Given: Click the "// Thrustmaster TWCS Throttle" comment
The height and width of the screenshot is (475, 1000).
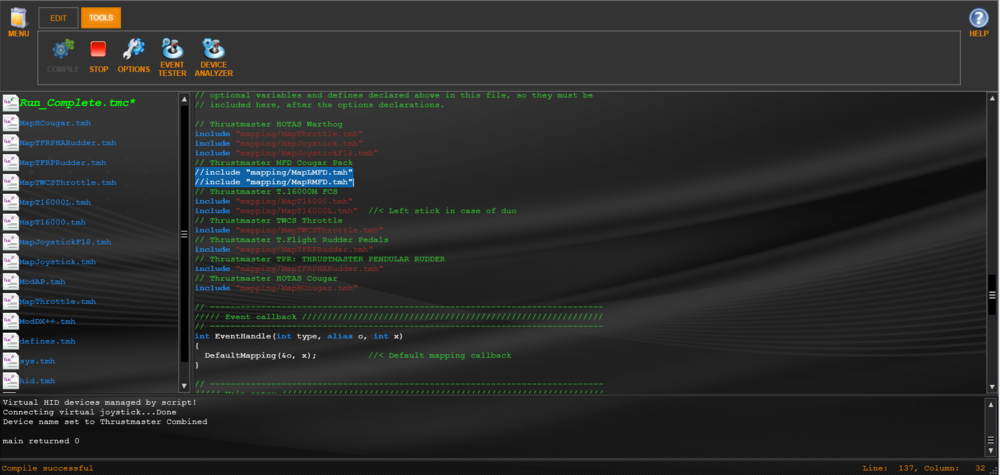Looking at the screenshot, I should pyautogui.click(x=268, y=221).
